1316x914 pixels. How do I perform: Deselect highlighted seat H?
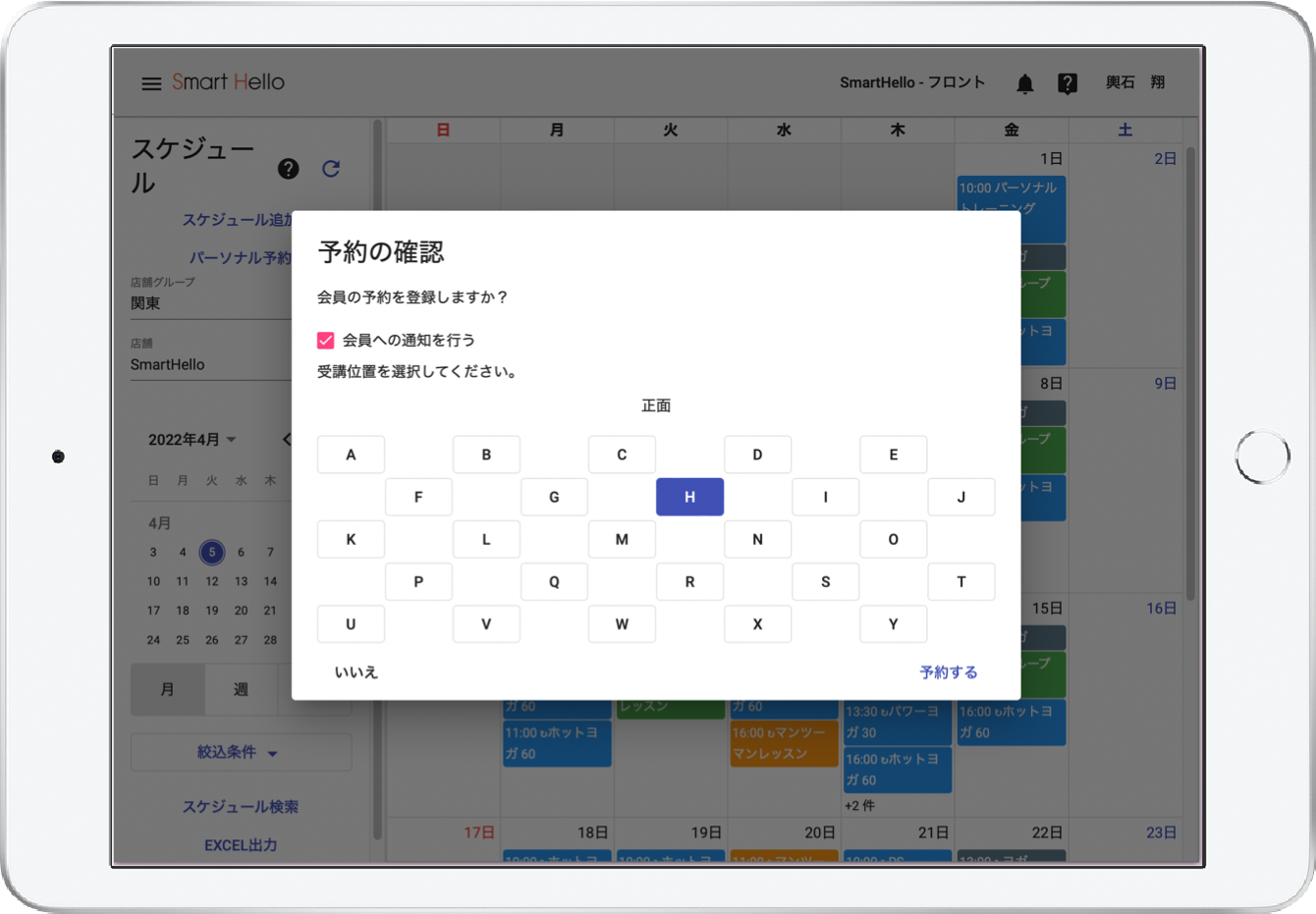689,497
